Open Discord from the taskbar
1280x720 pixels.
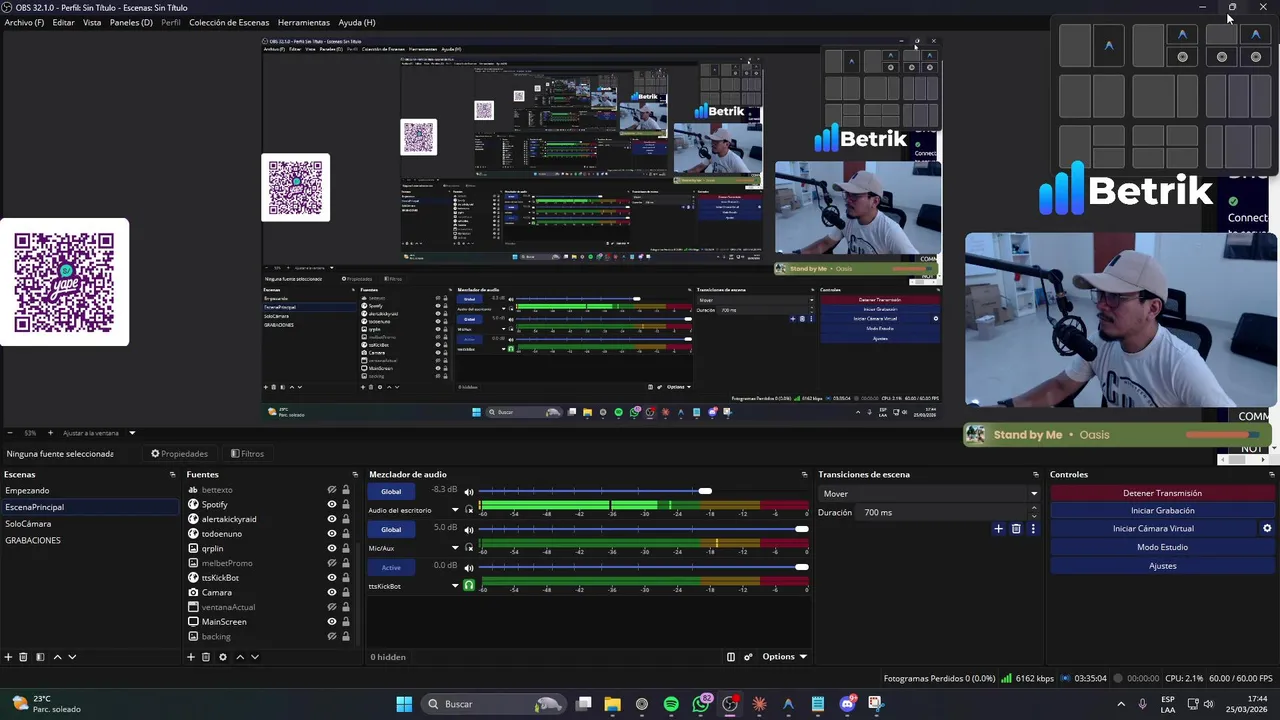coord(848,704)
